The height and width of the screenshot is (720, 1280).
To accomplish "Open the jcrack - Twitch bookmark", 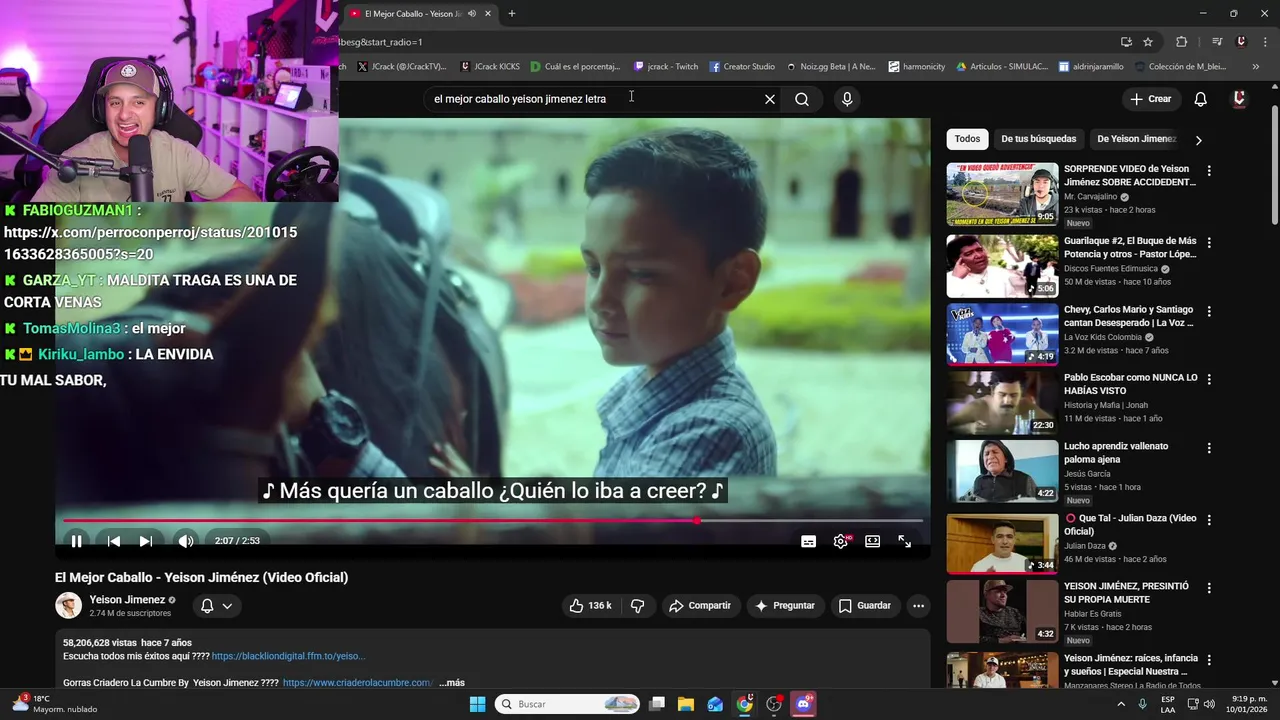I will point(666,67).
